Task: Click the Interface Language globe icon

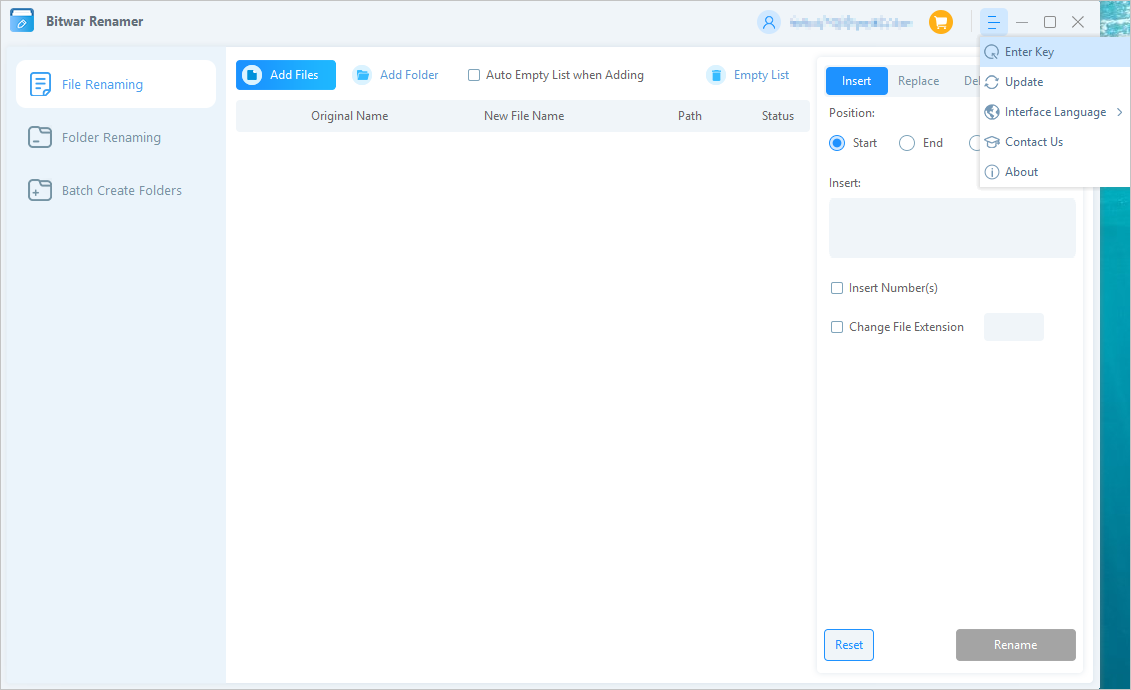Action: point(992,112)
